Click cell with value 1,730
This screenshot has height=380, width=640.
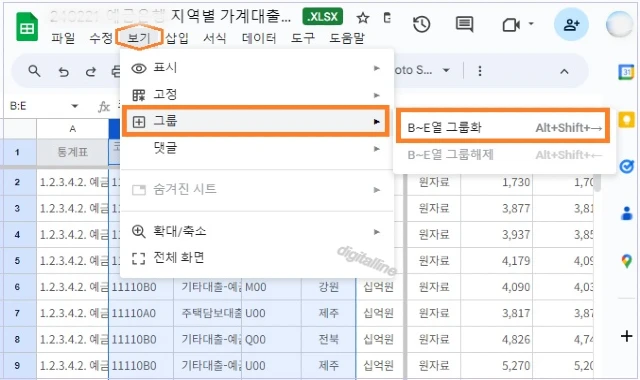497,182
